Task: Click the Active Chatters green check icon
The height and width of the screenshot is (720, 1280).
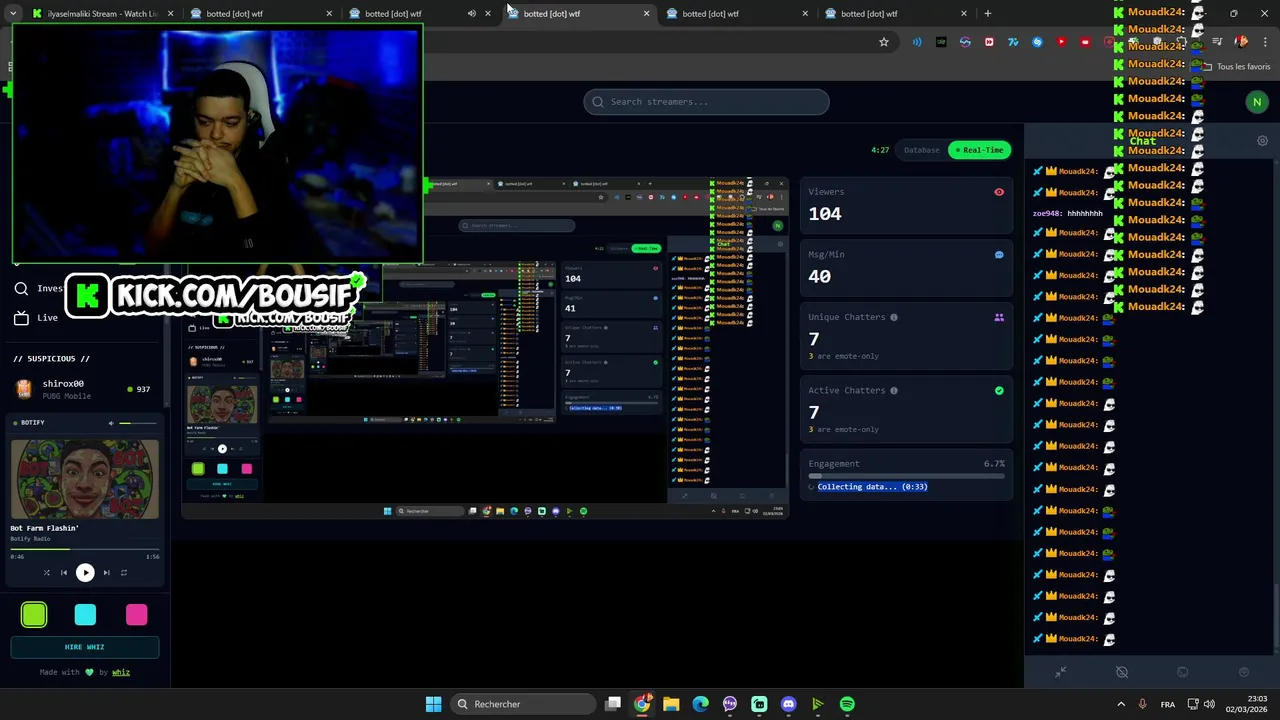Action: (x=999, y=391)
